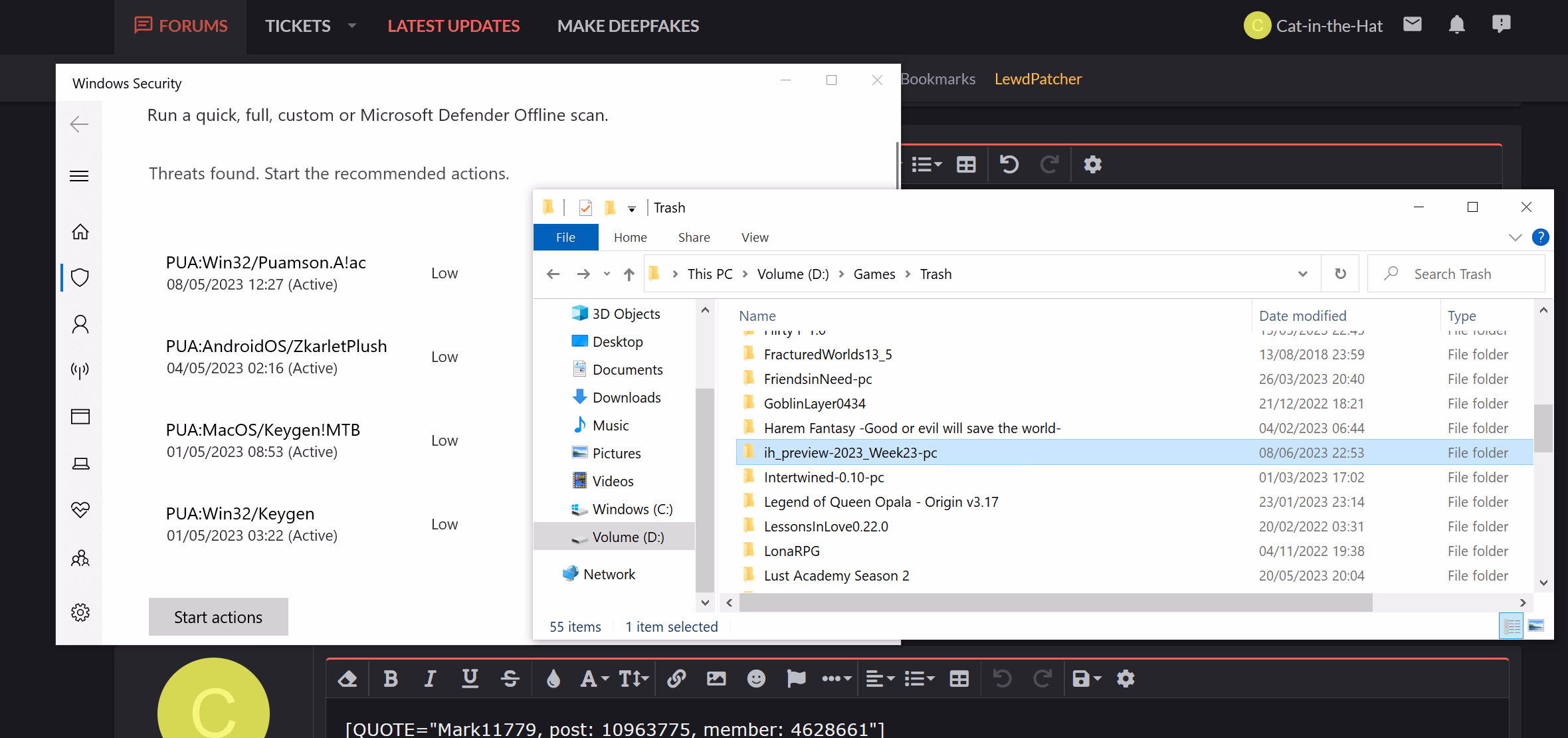Insert an image using the editor toolbar
The width and height of the screenshot is (1568, 738).
(x=716, y=678)
